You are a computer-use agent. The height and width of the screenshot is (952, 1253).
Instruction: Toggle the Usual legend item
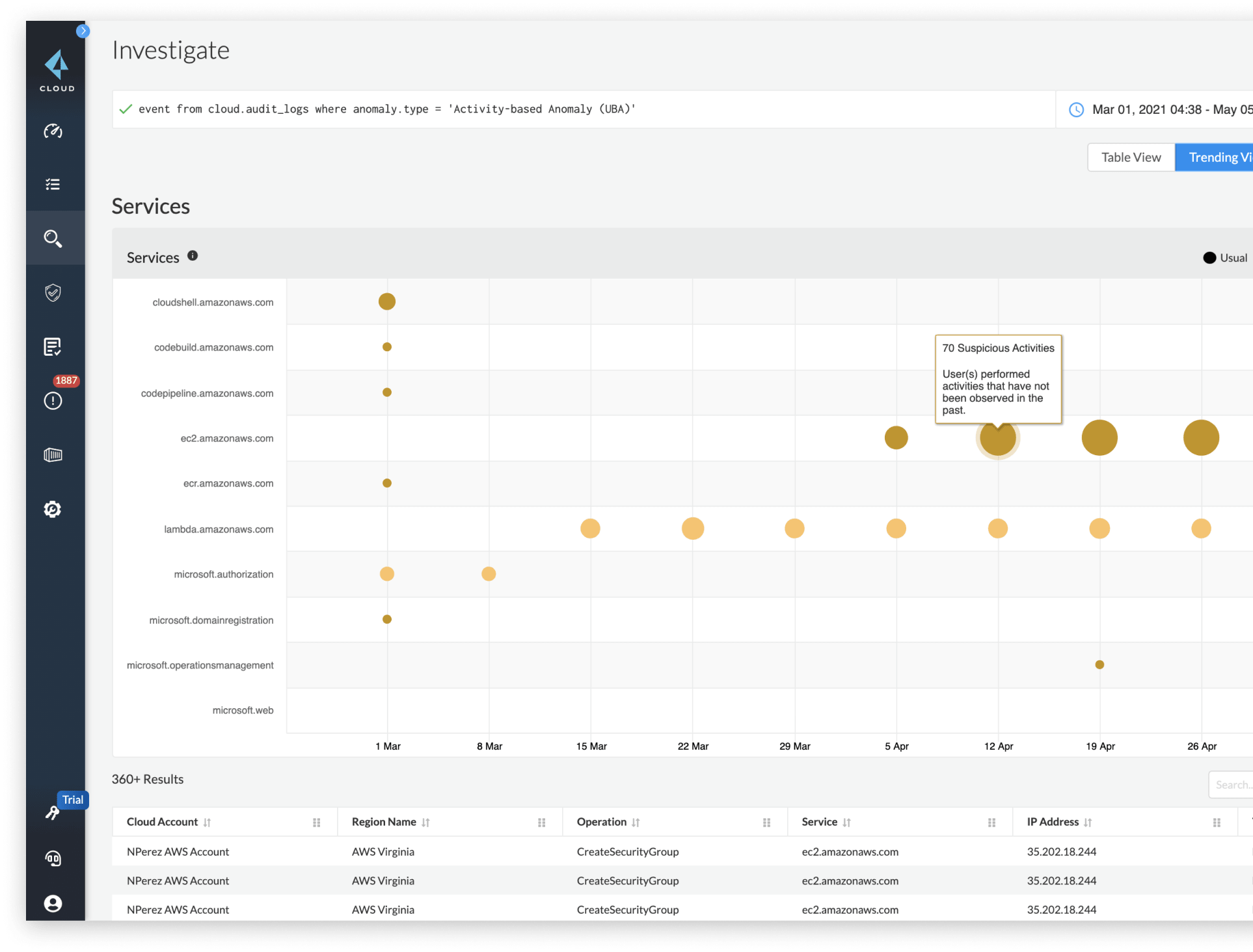tap(1225, 258)
